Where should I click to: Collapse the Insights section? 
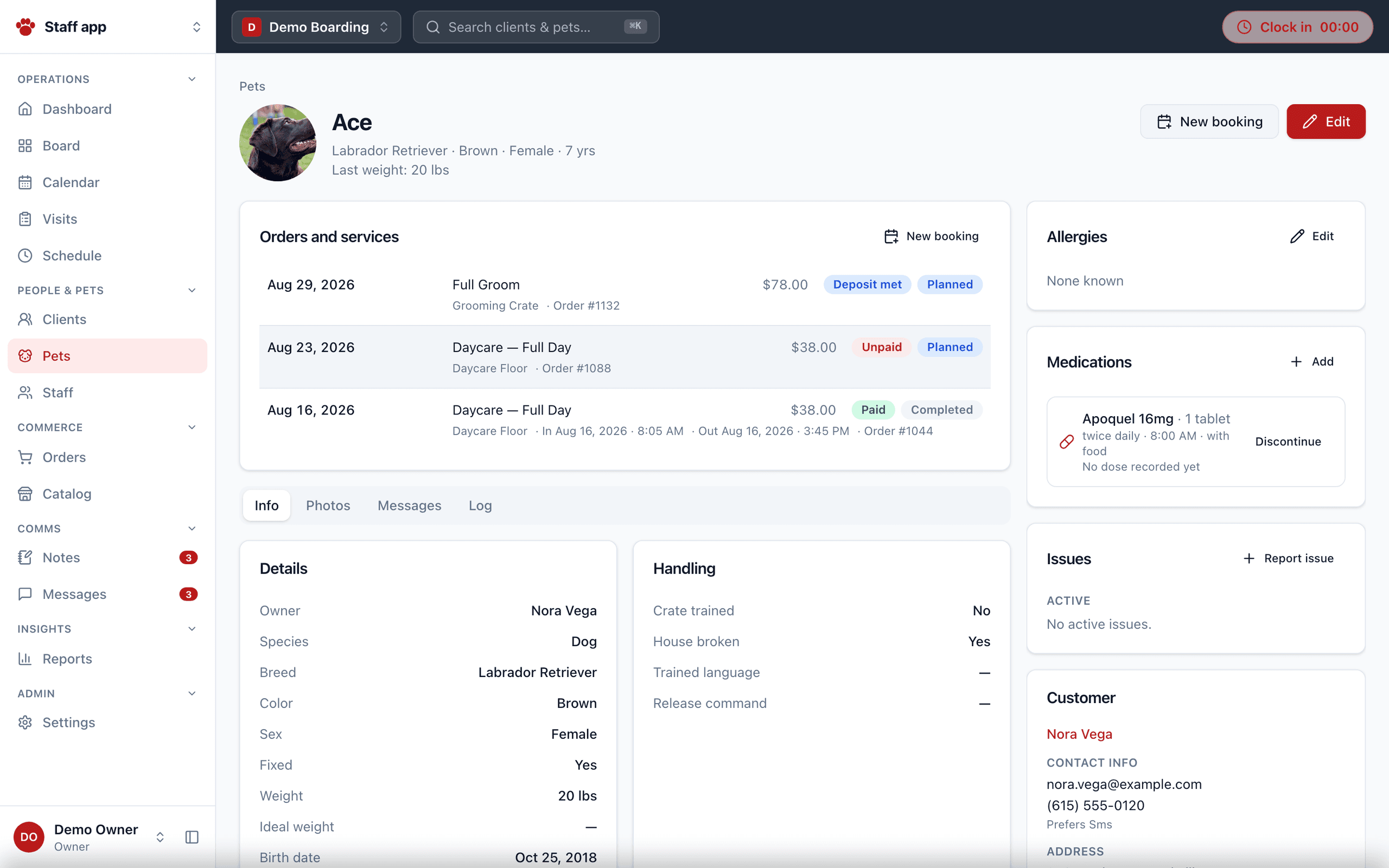click(192, 629)
